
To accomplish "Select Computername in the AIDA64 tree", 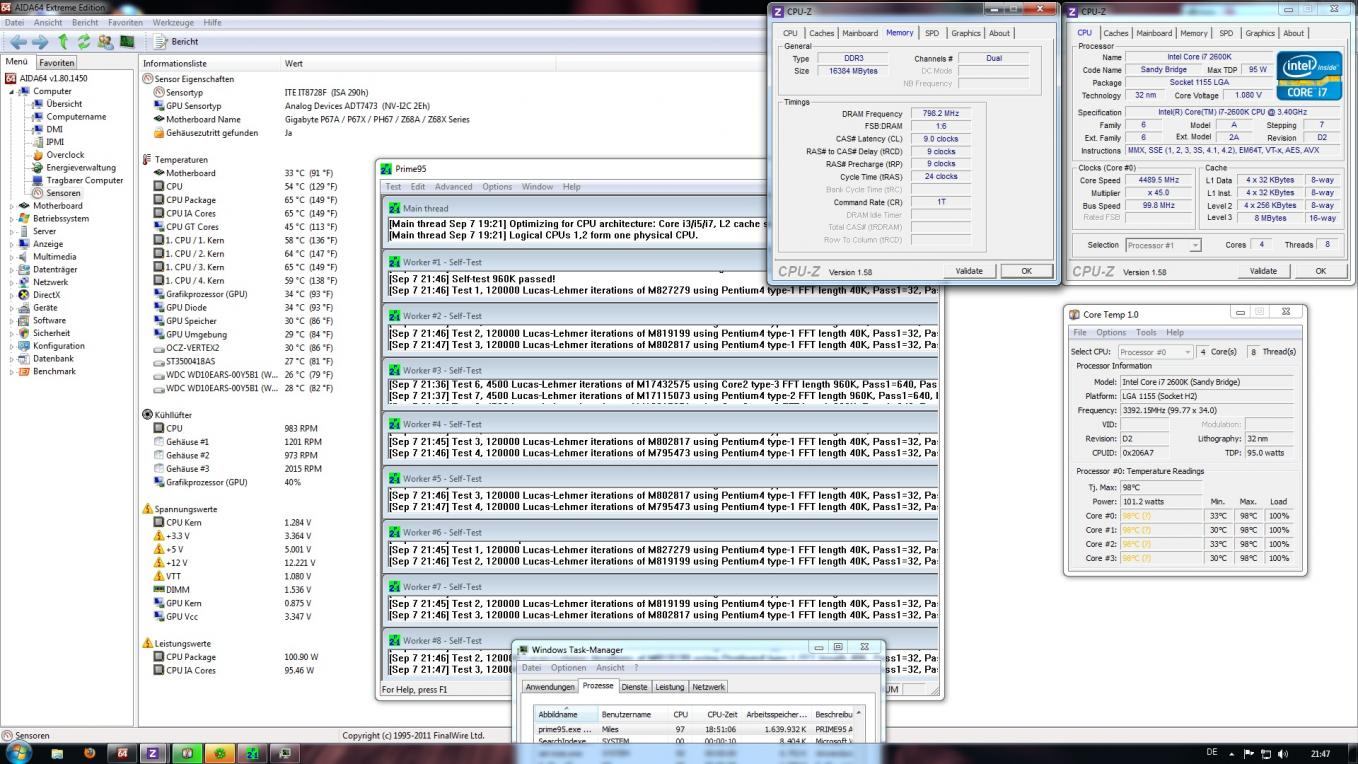I will 76,117.
